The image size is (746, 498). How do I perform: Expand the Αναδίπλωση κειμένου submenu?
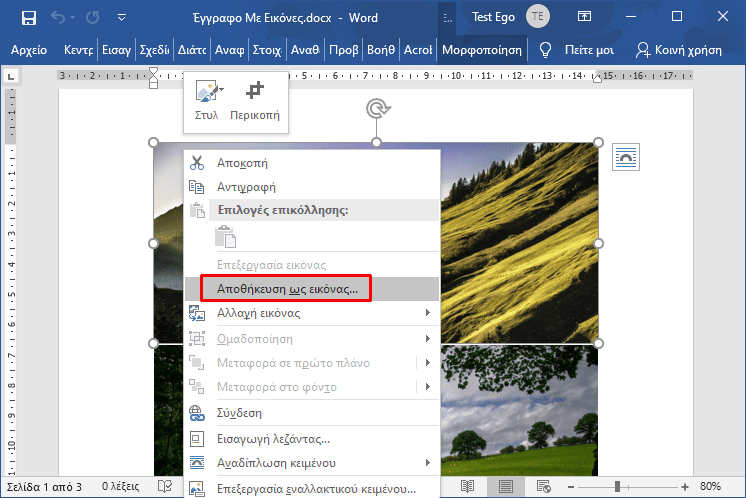pos(312,463)
